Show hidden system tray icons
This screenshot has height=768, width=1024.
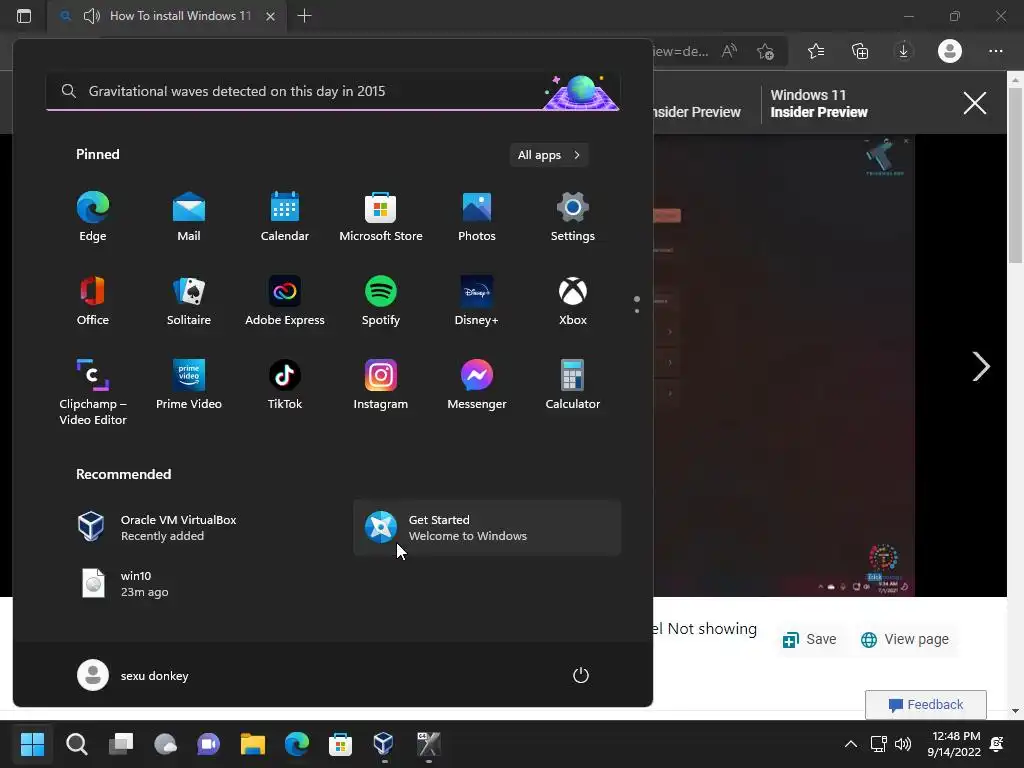click(851, 744)
